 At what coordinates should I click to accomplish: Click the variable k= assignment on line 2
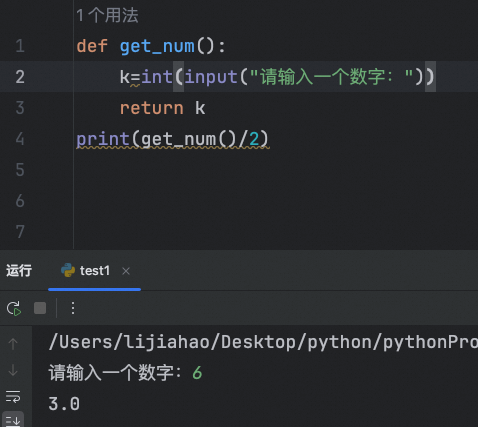point(130,77)
